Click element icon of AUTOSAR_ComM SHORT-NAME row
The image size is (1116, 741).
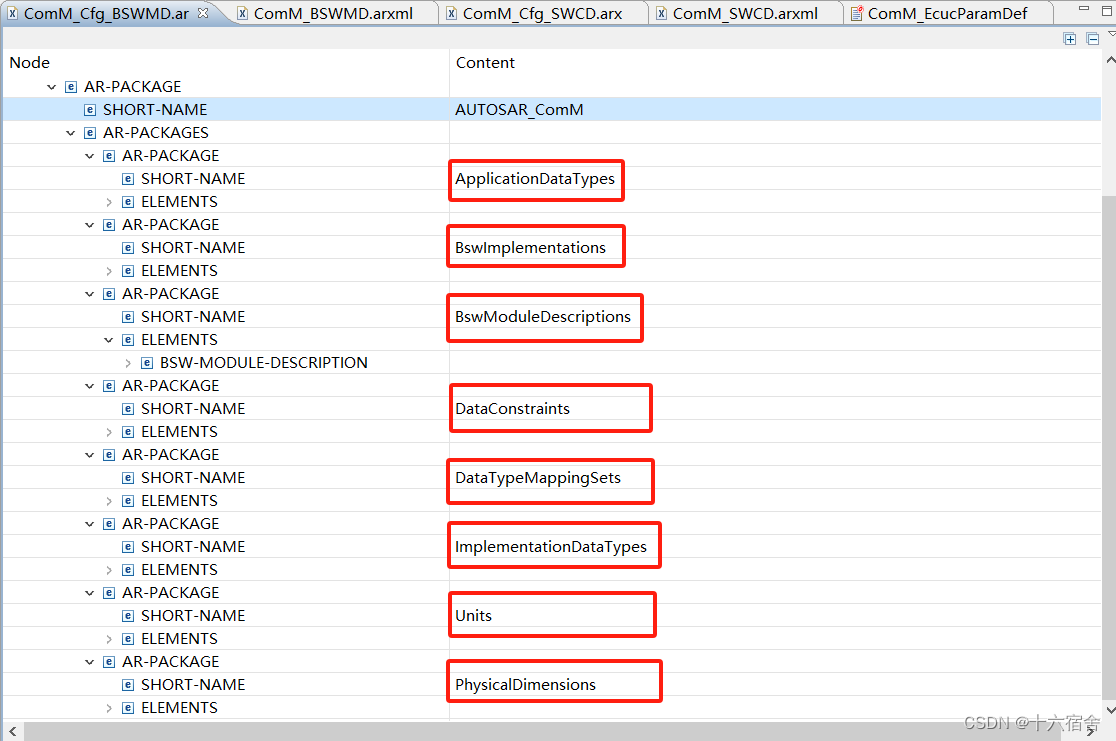90,110
